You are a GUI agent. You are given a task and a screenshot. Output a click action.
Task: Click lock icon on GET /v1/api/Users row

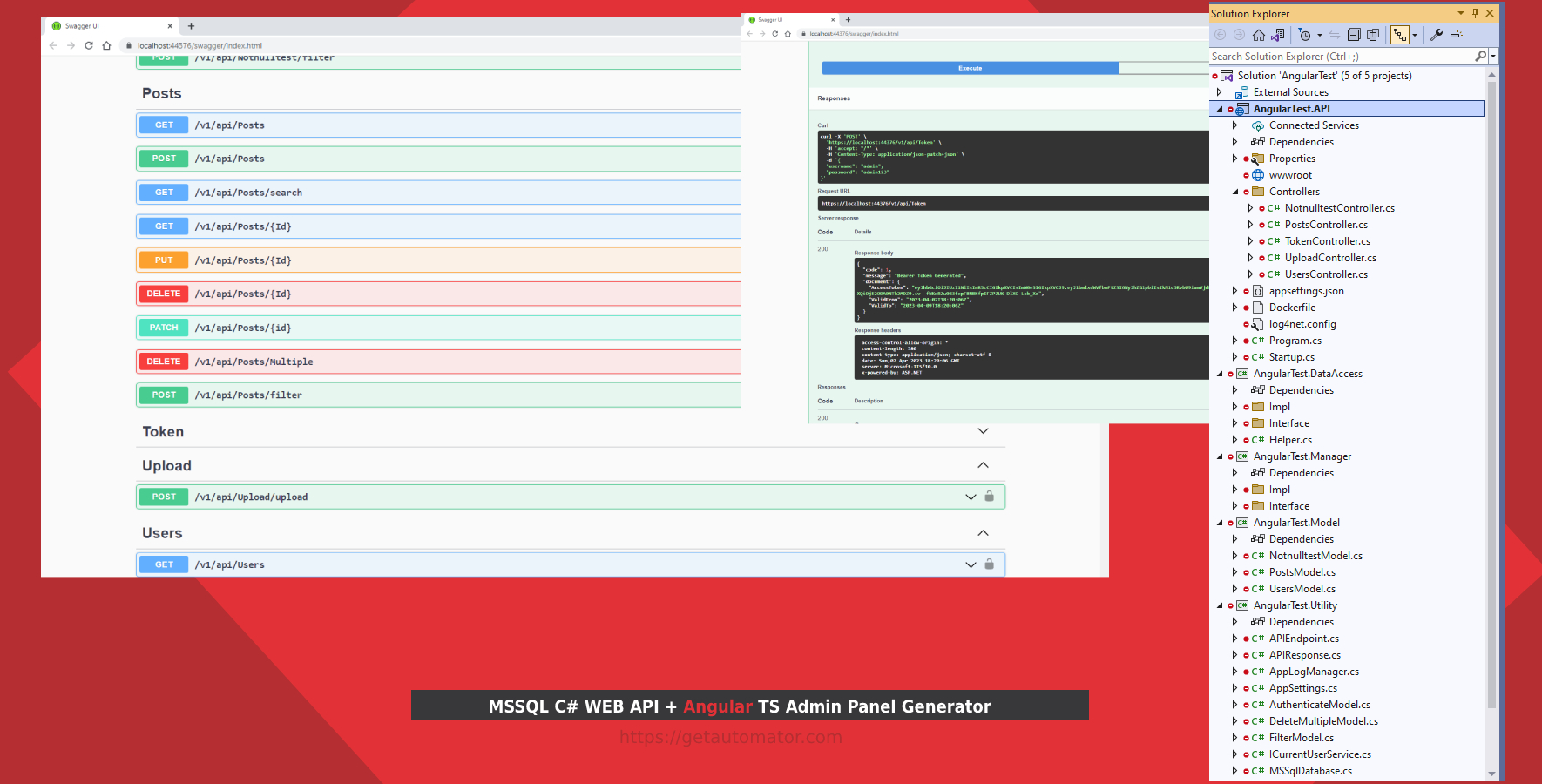989,564
